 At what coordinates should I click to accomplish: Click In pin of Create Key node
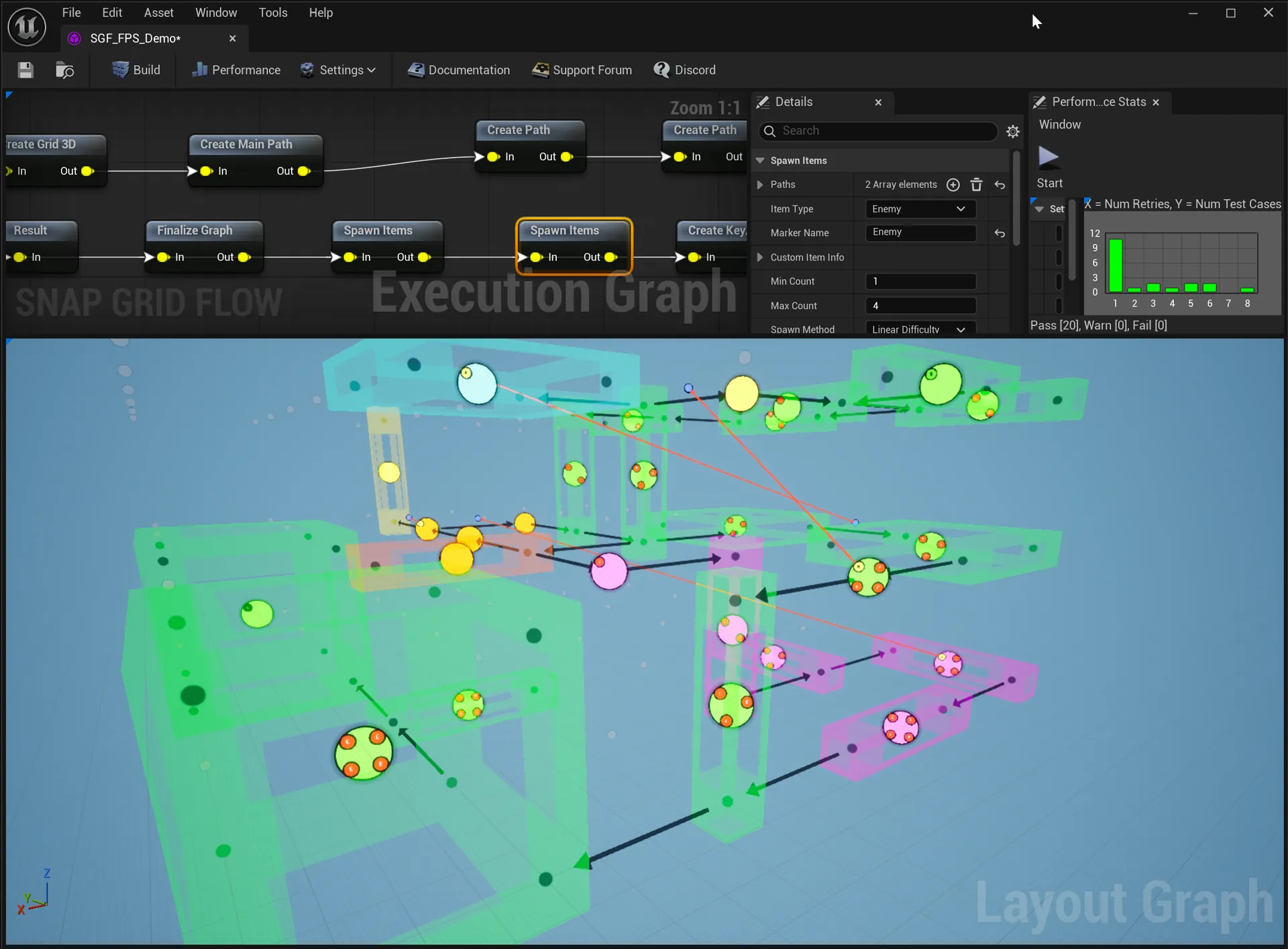pos(694,257)
